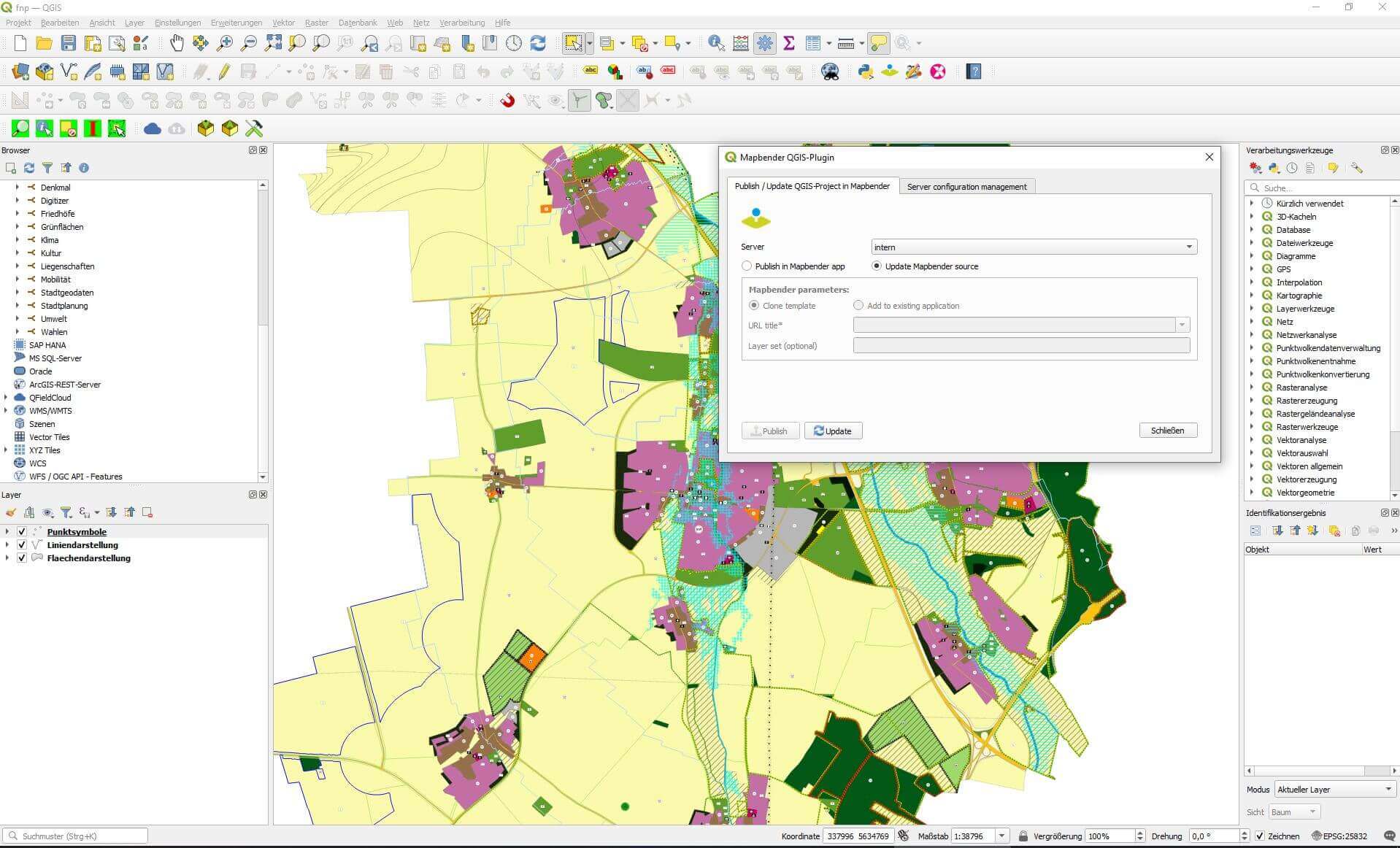Show statistical summary with the Sigma icon
The width and height of the screenshot is (1400, 848).
coord(788,43)
